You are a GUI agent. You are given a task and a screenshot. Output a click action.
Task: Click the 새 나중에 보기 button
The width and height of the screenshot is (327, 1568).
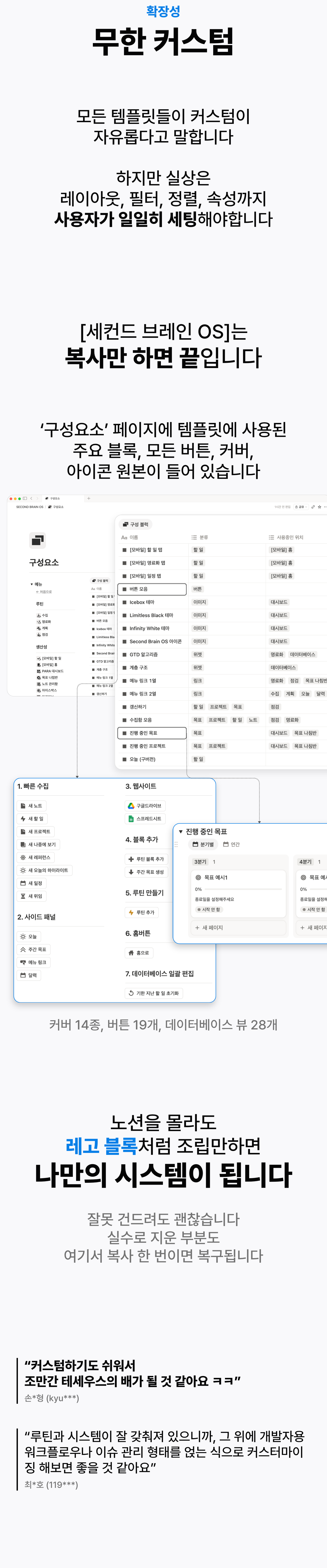[38, 845]
